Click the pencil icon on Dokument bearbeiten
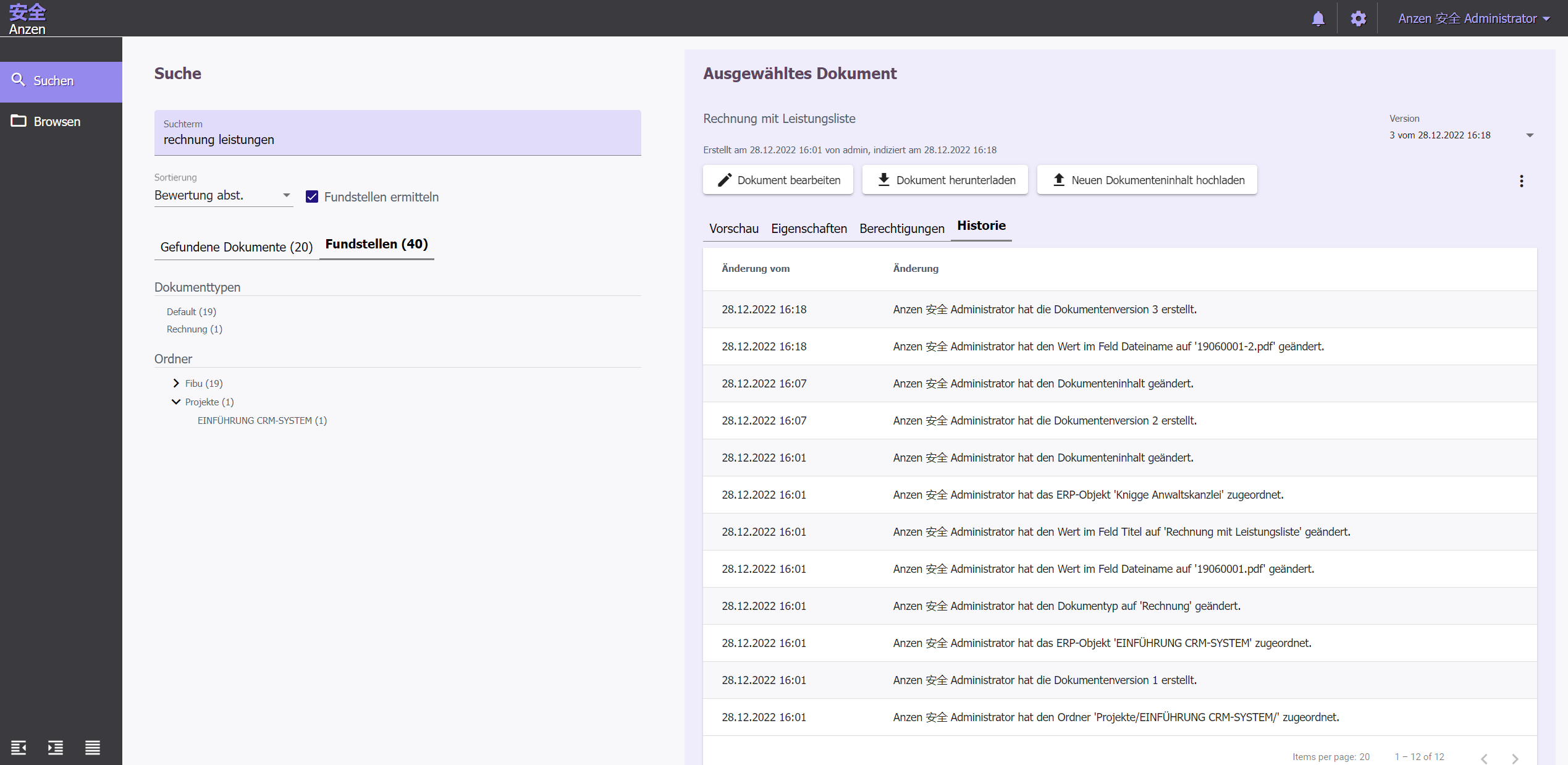The image size is (1568, 765). [725, 180]
